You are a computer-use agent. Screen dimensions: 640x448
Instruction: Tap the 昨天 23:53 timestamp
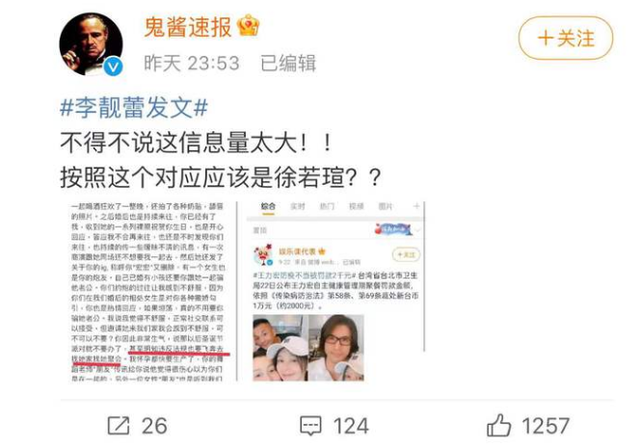[x=191, y=63]
